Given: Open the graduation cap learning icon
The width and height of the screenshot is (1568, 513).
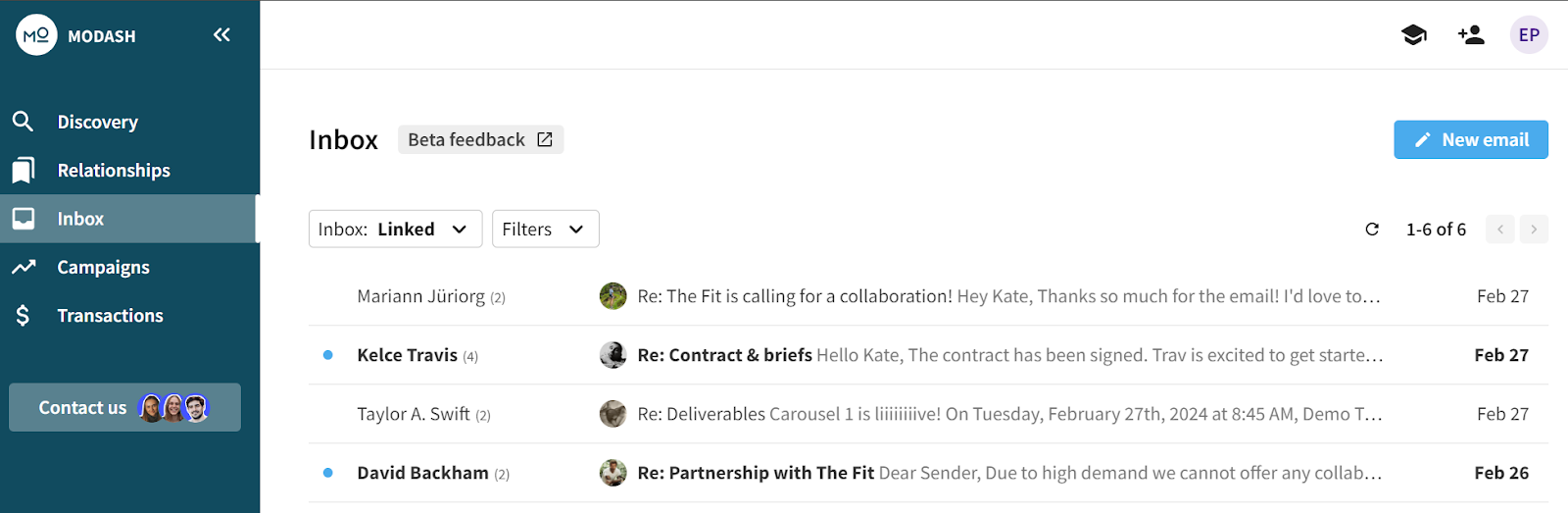Looking at the screenshot, I should pyautogui.click(x=1413, y=35).
